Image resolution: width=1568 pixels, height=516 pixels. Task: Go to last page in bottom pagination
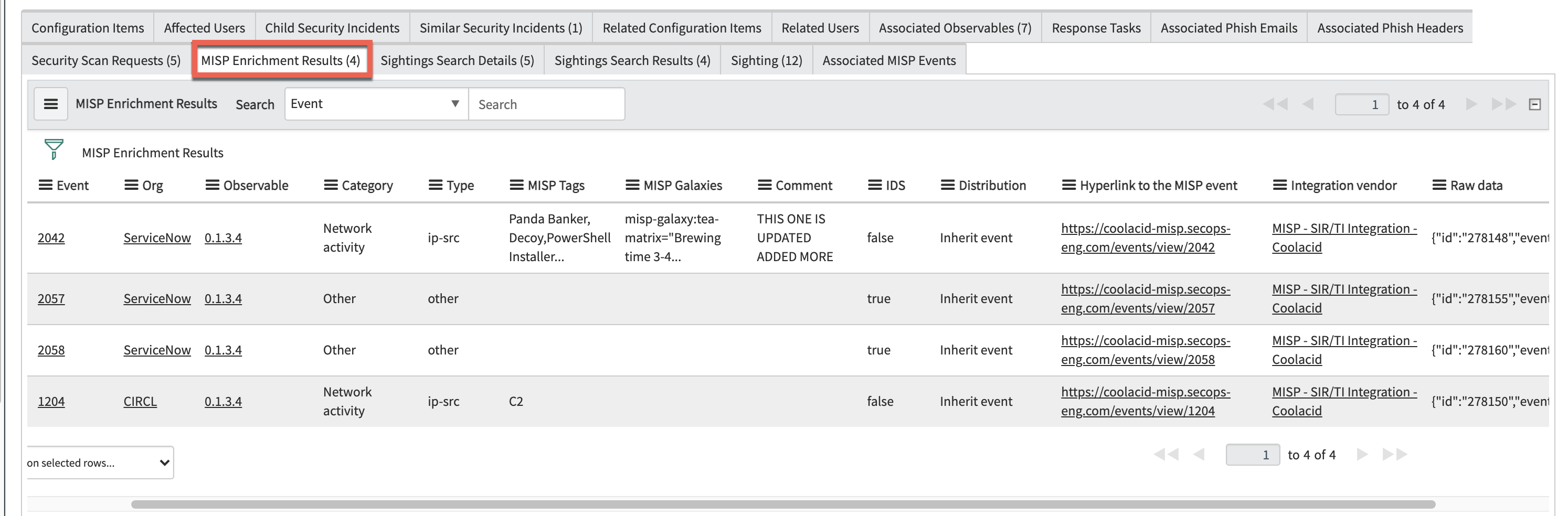[x=1395, y=454]
